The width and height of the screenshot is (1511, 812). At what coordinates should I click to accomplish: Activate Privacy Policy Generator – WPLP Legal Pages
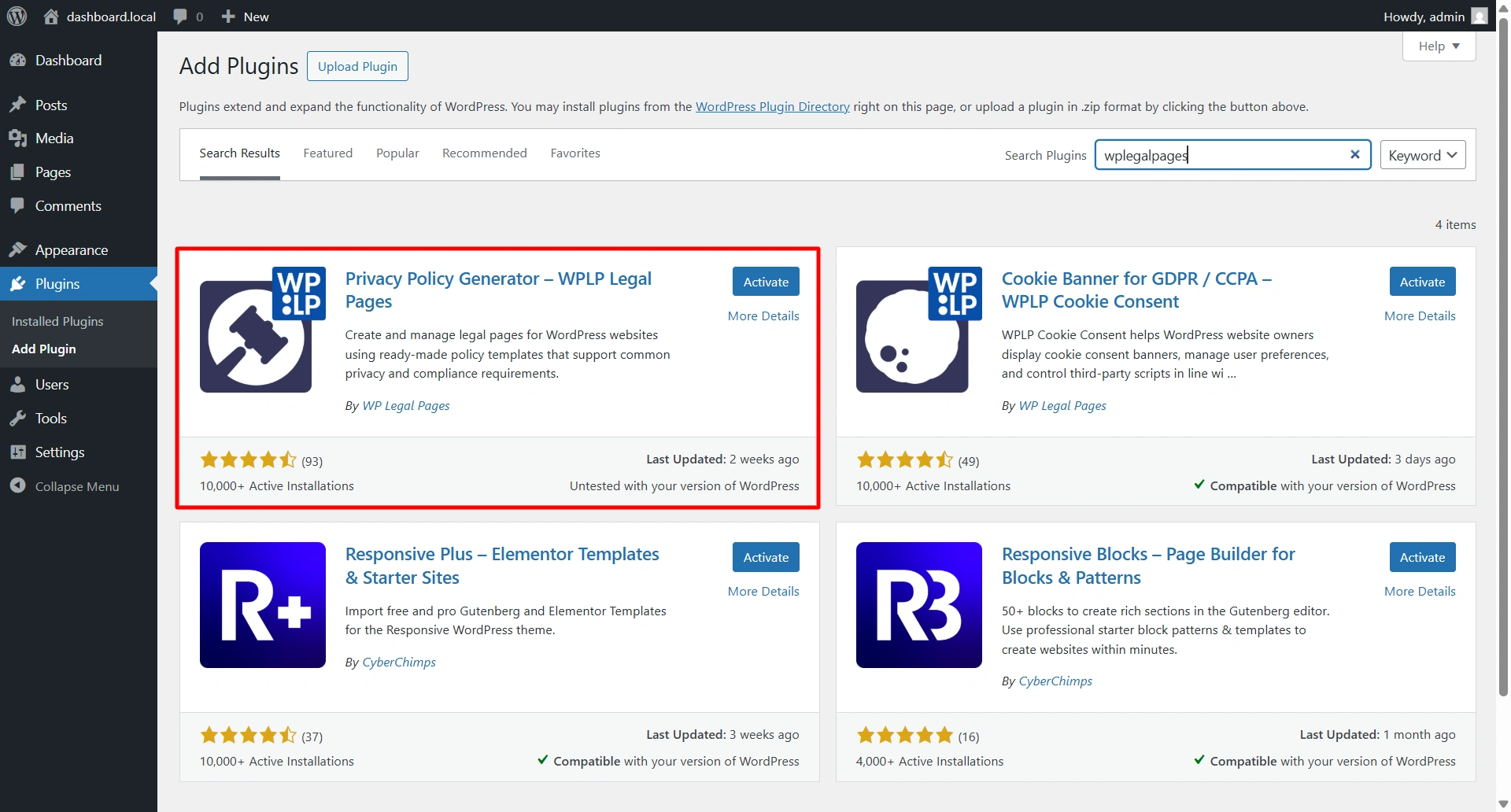pyautogui.click(x=766, y=282)
